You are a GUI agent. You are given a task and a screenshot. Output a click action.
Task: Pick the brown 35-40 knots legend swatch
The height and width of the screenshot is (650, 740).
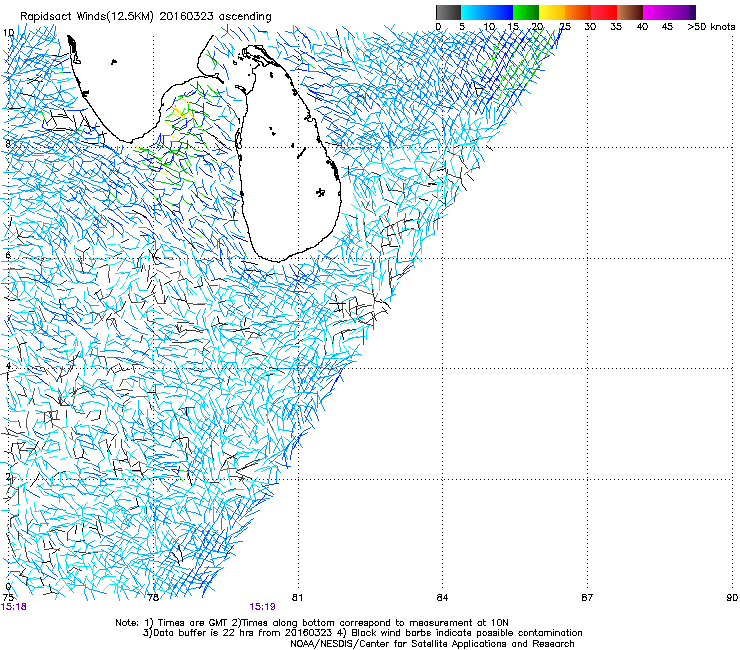pyautogui.click(x=630, y=12)
